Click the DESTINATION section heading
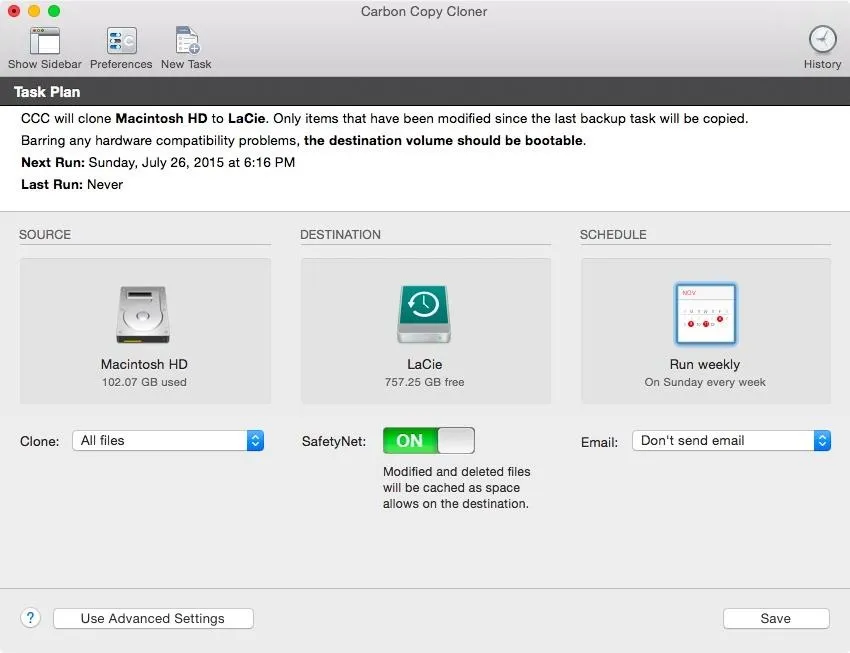This screenshot has width=850, height=653. [x=340, y=235]
